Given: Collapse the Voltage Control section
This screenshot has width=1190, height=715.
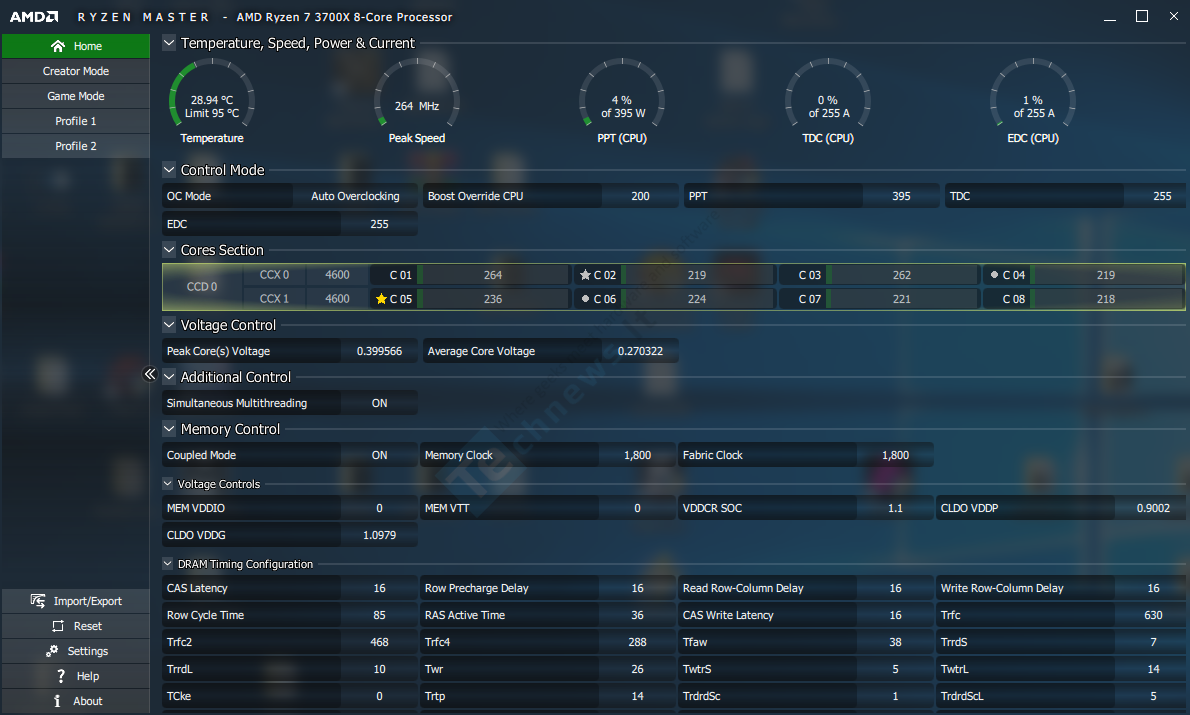Looking at the screenshot, I should 169,325.
